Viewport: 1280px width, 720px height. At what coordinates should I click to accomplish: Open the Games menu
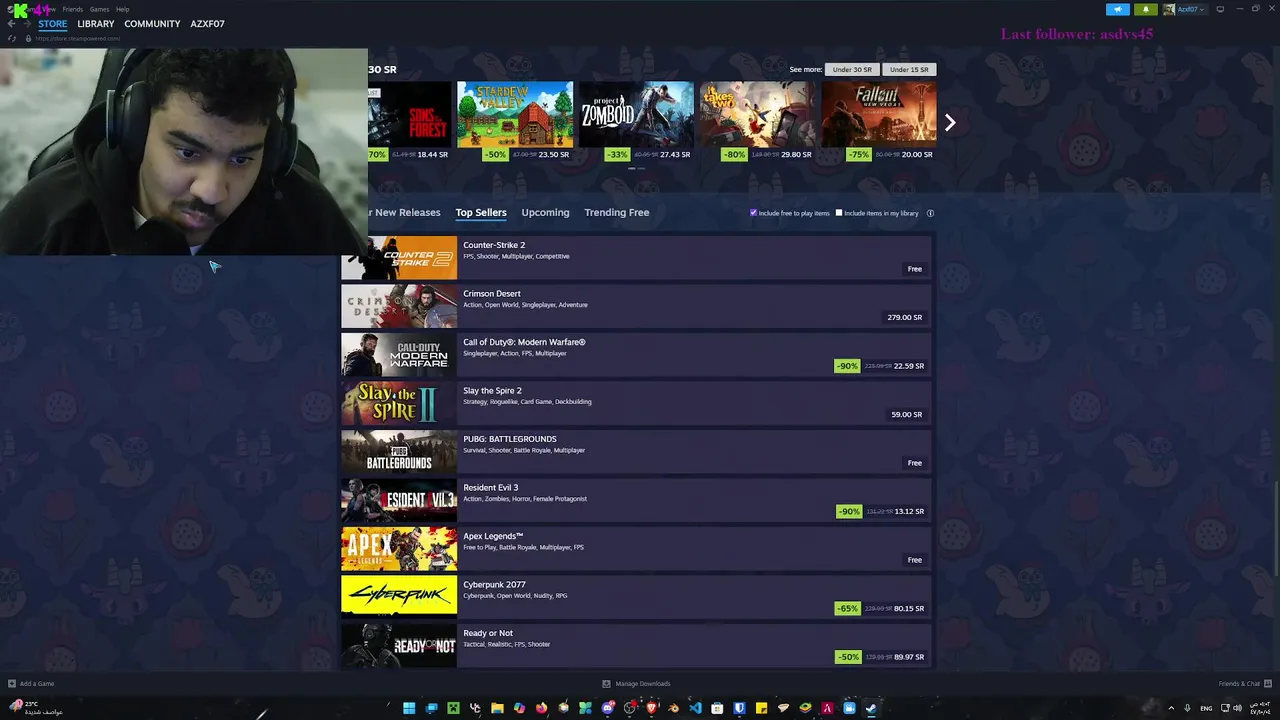pos(99,9)
